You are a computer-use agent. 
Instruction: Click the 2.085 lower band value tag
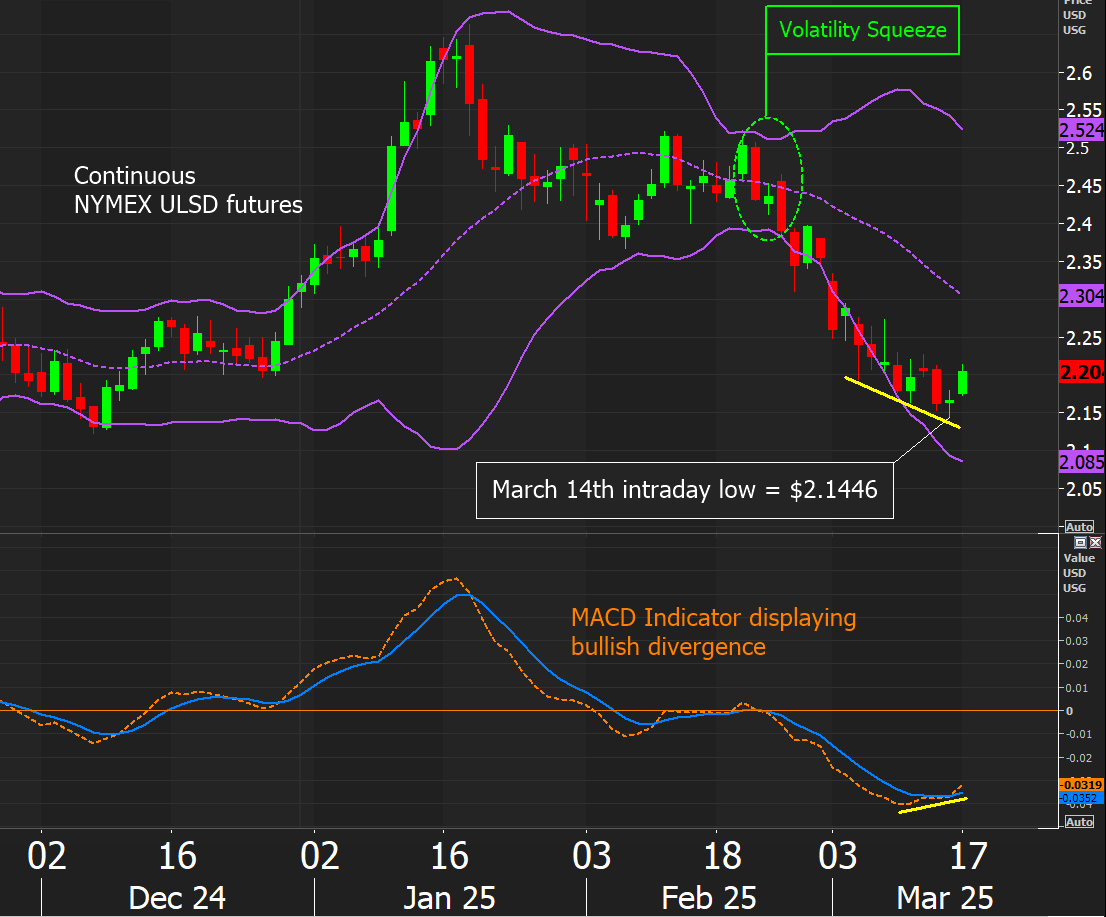pos(1082,462)
